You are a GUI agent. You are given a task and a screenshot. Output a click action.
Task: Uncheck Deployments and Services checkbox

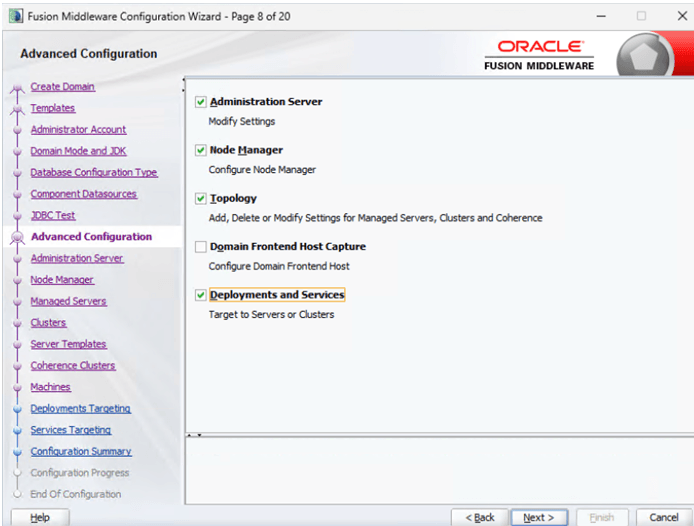tap(200, 295)
